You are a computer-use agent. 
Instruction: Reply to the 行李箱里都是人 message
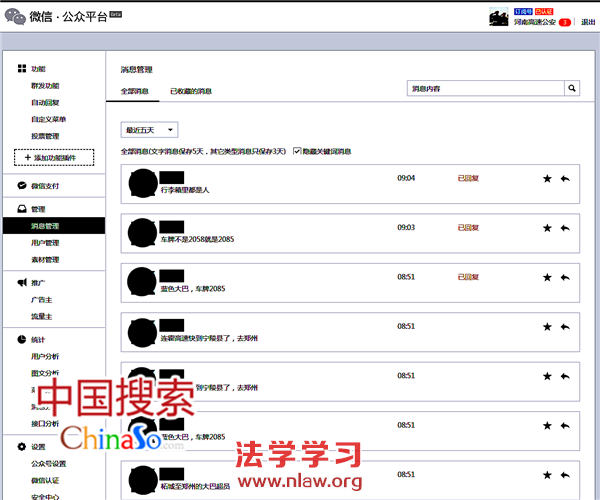point(565,178)
